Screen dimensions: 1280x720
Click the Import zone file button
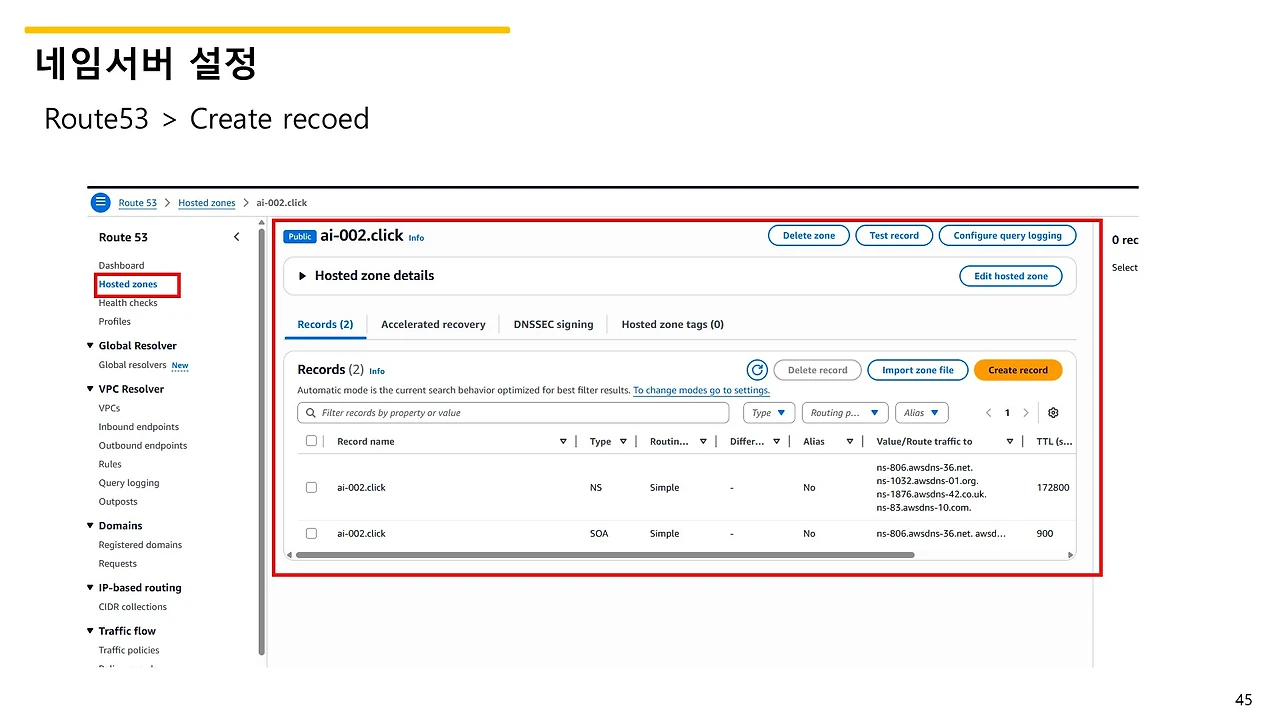(x=918, y=370)
